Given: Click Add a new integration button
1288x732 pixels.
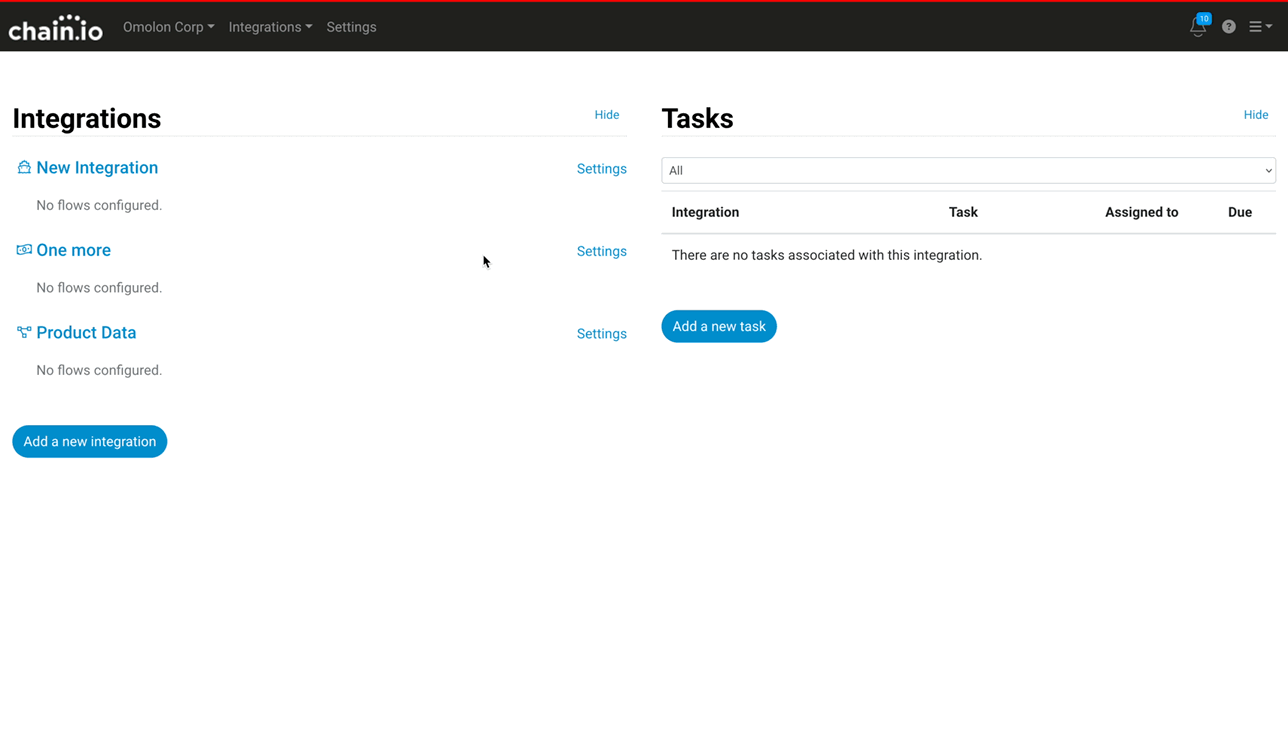Looking at the screenshot, I should tap(89, 441).
